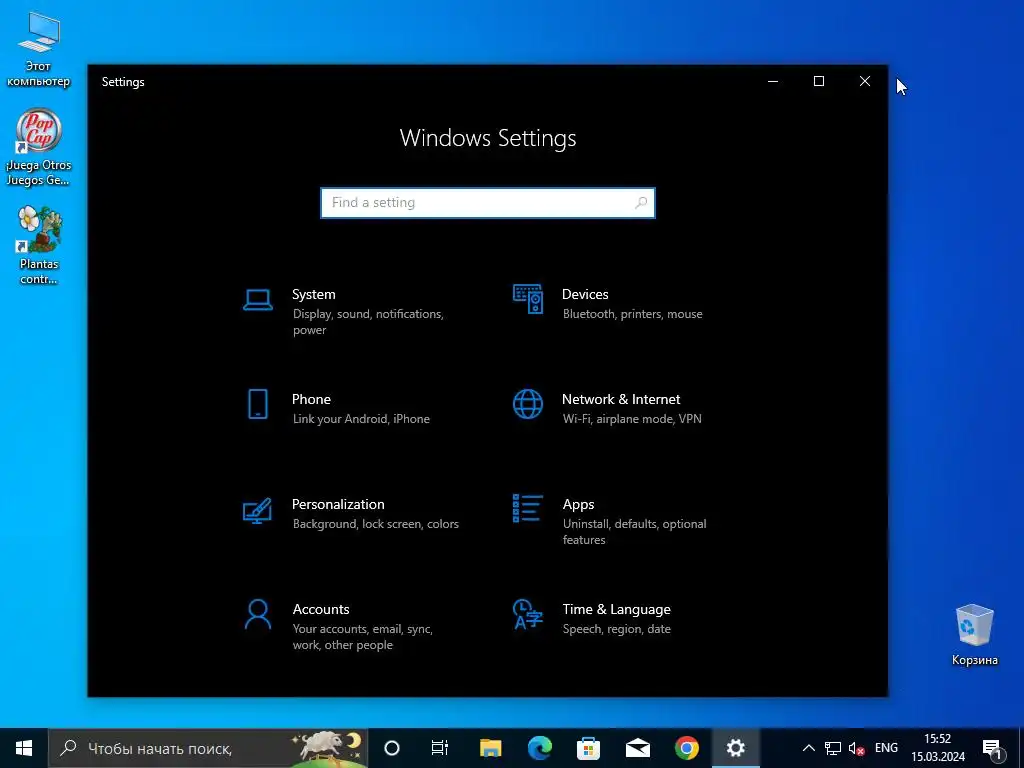Screen dimensions: 1024x768
Task: Click the Find a setting search box
Action: 488,203
